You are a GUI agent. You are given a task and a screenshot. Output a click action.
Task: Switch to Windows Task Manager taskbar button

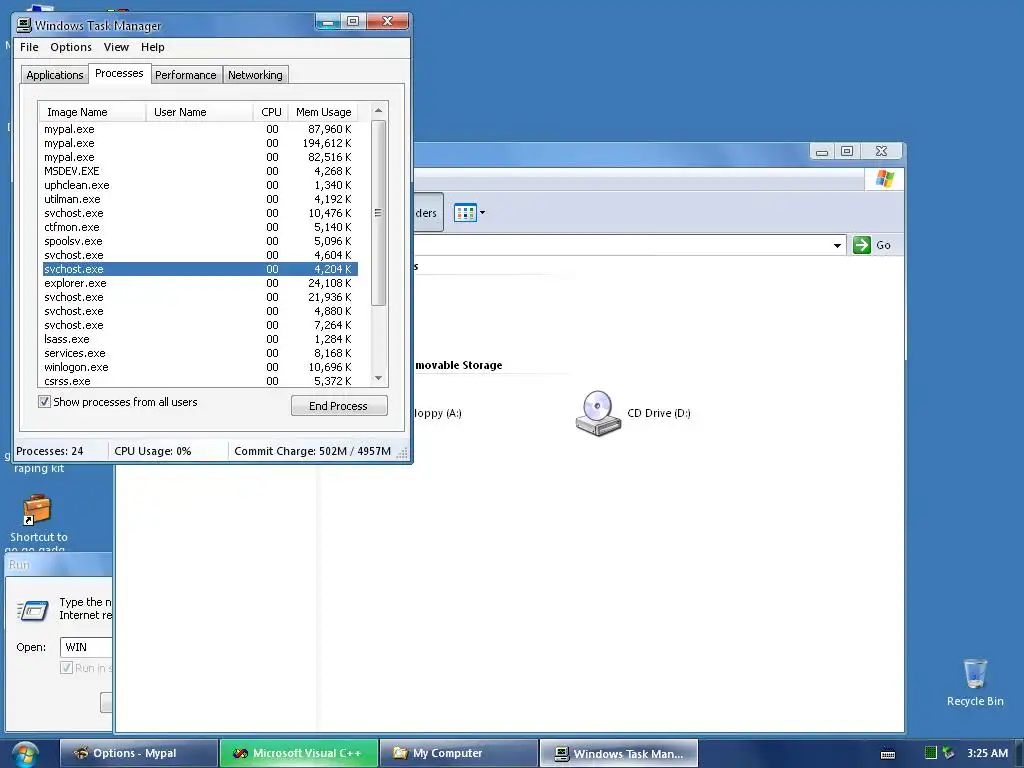coord(618,753)
